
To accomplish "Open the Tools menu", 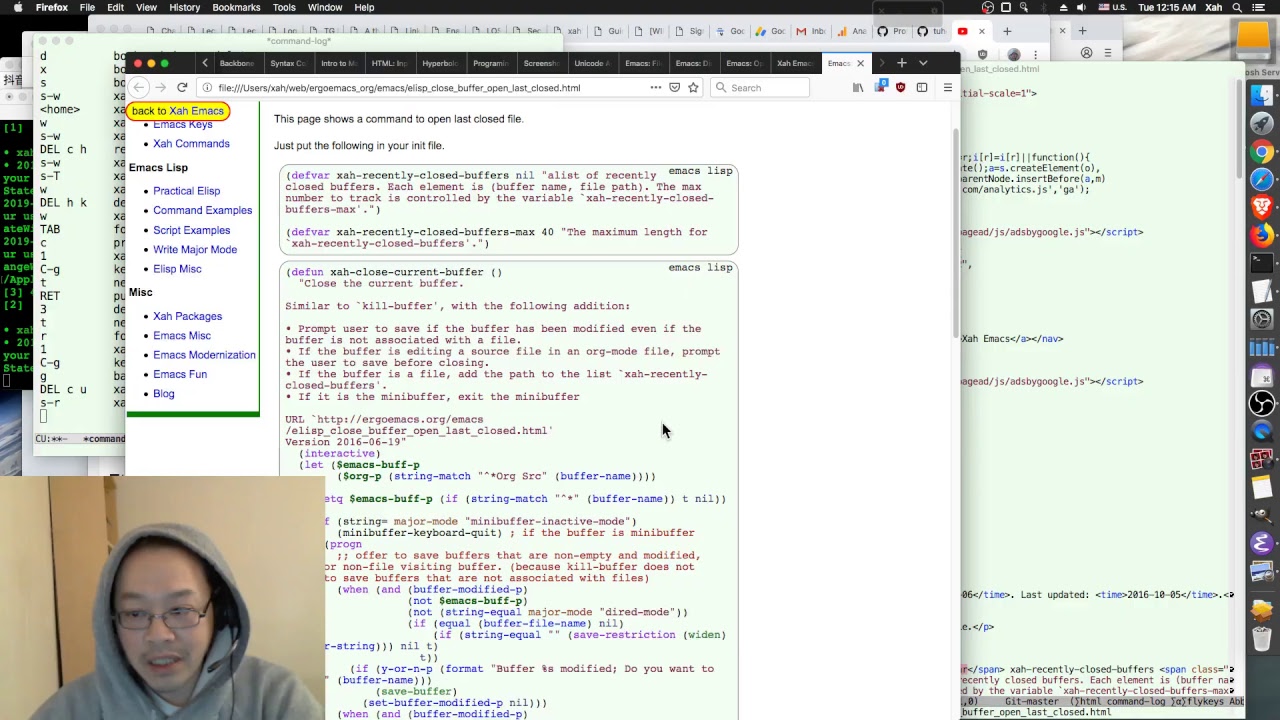I will coord(284,8).
